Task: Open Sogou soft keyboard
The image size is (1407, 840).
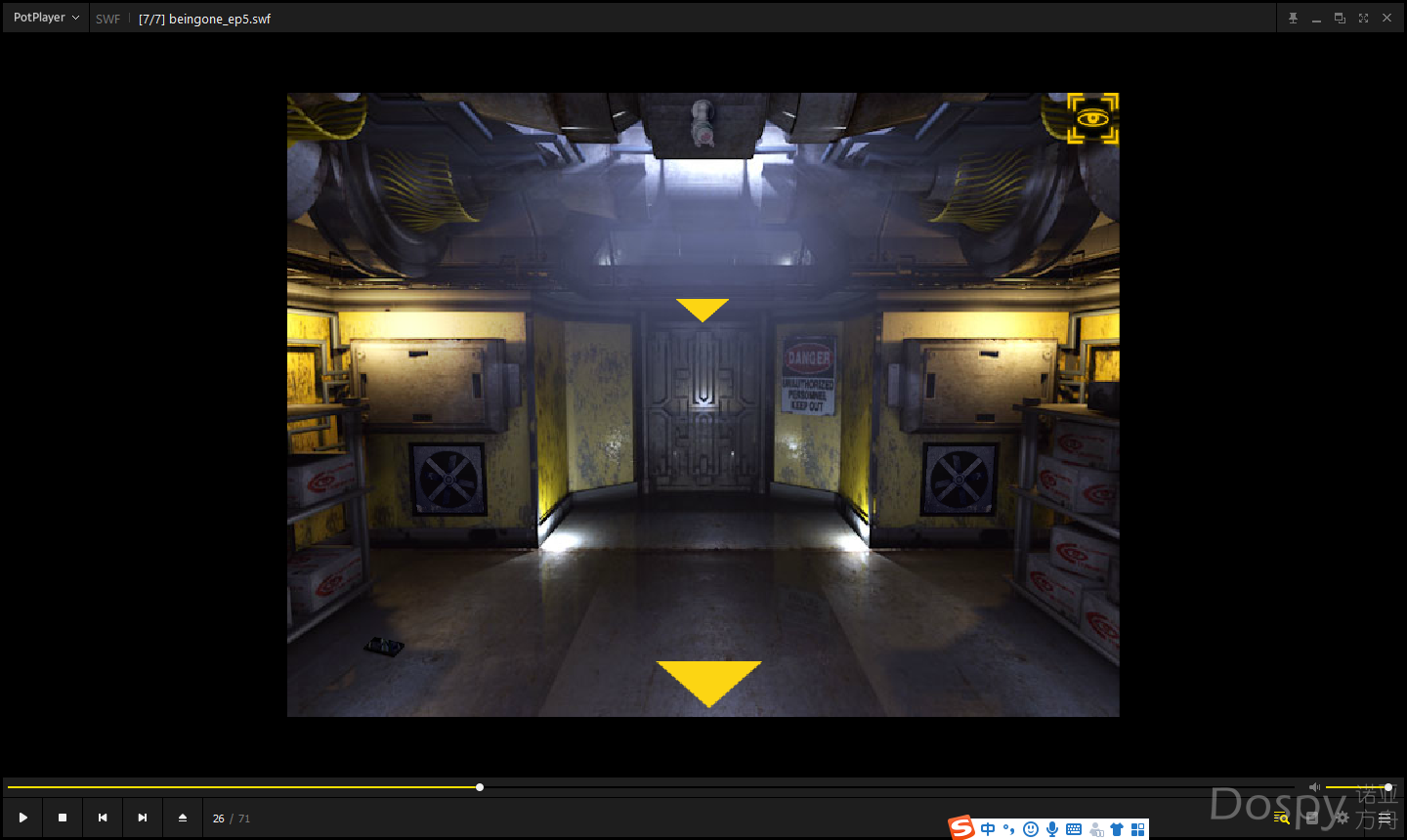Action: pos(1074,829)
